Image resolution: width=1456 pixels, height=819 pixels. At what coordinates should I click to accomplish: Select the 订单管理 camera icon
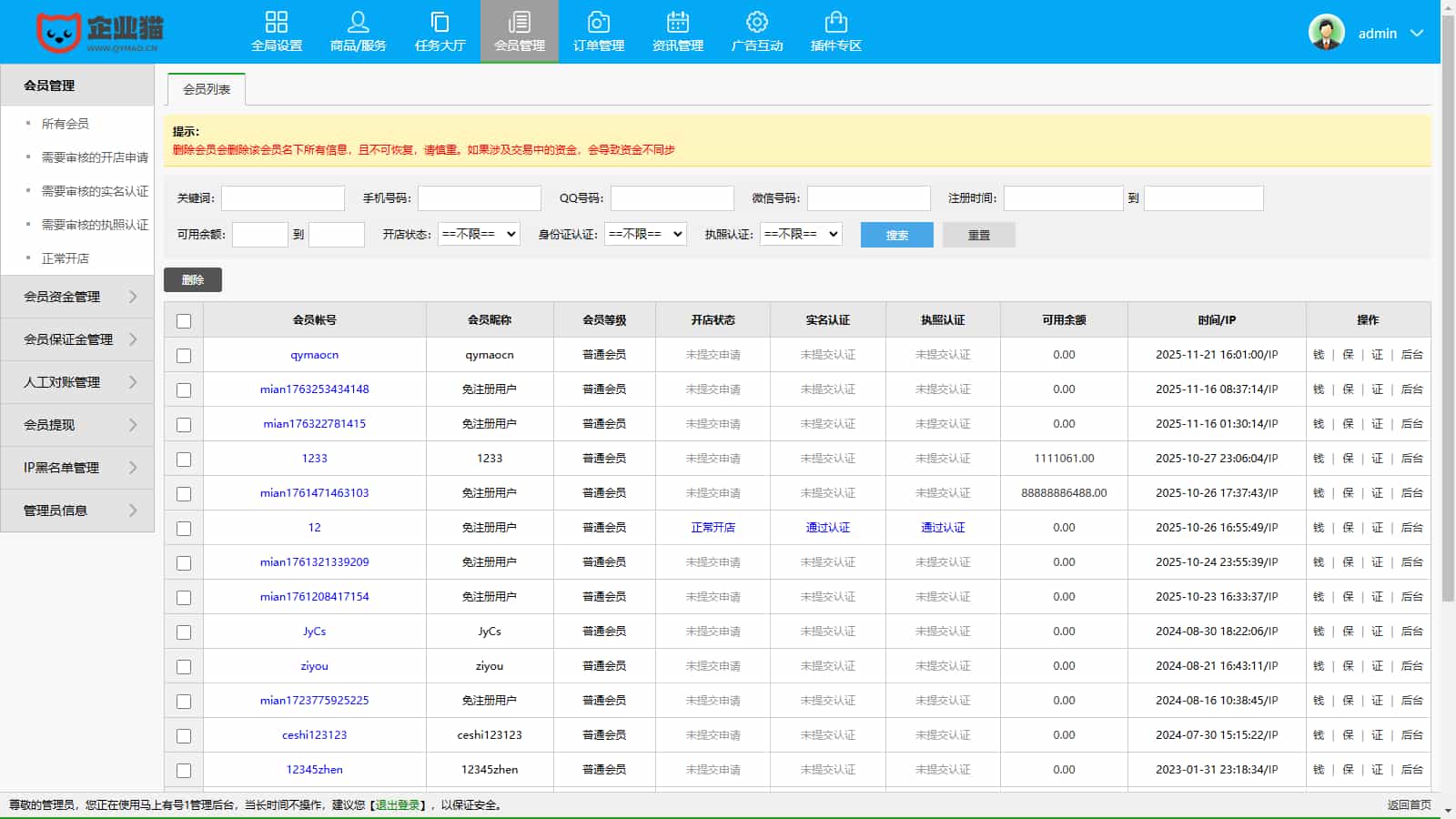tap(598, 22)
